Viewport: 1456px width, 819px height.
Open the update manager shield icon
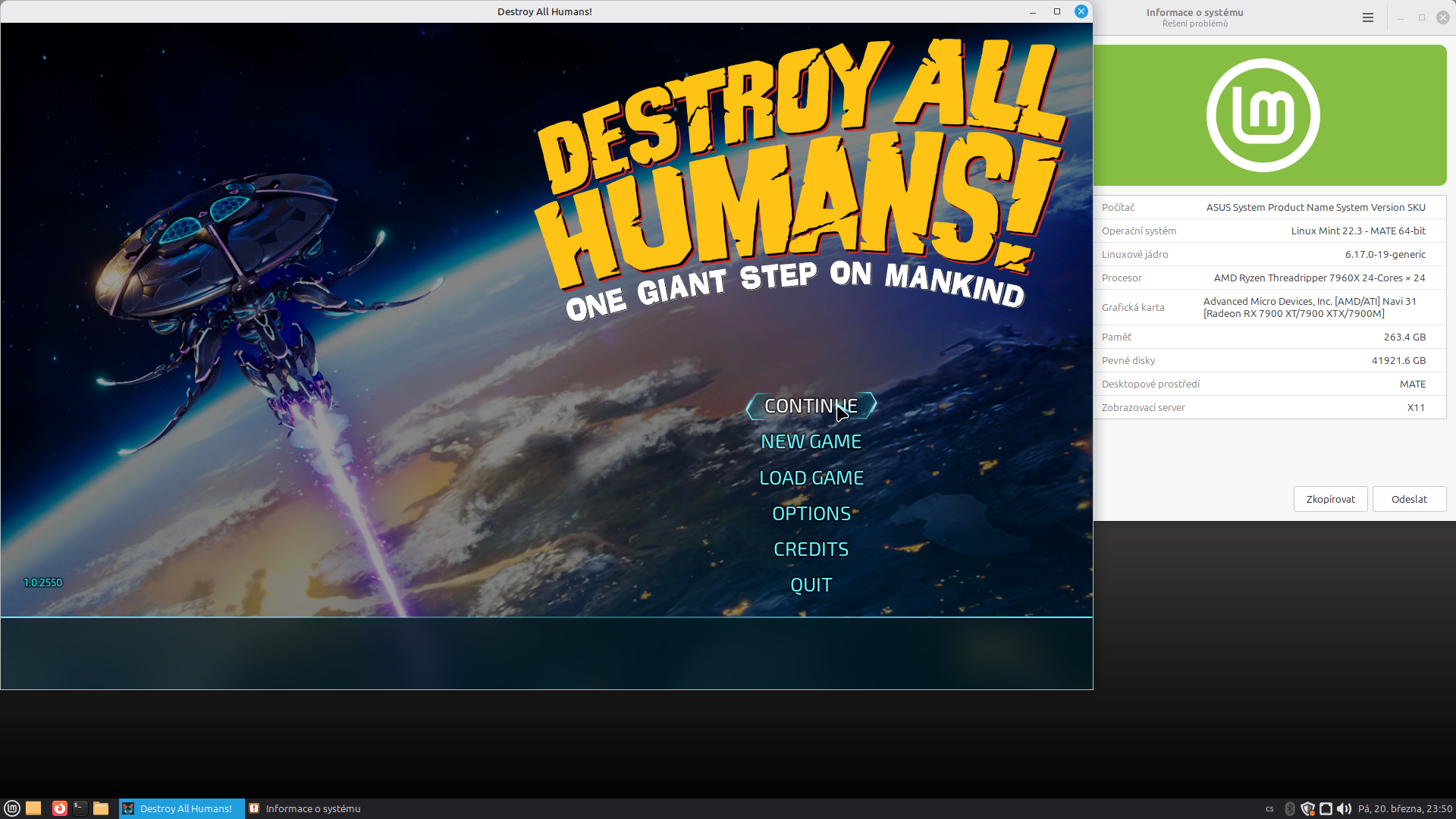point(1307,808)
